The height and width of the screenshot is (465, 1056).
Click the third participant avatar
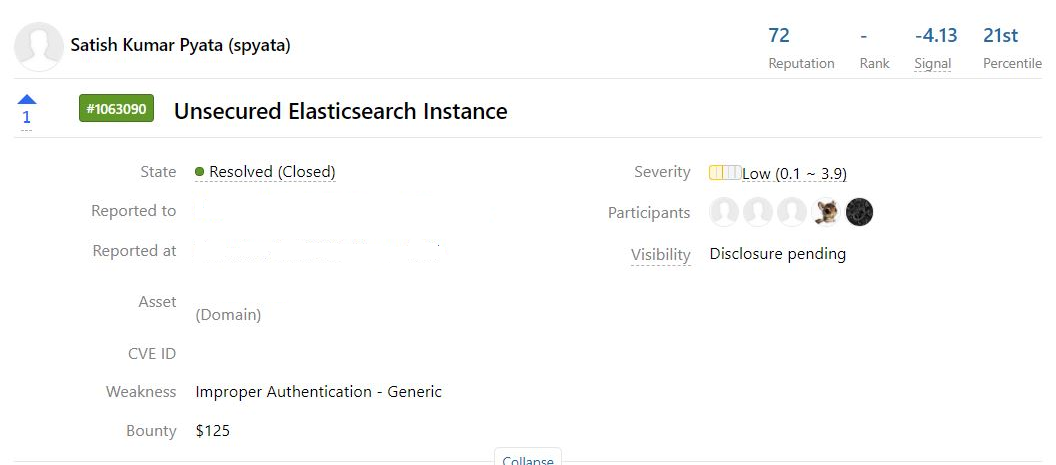(791, 212)
